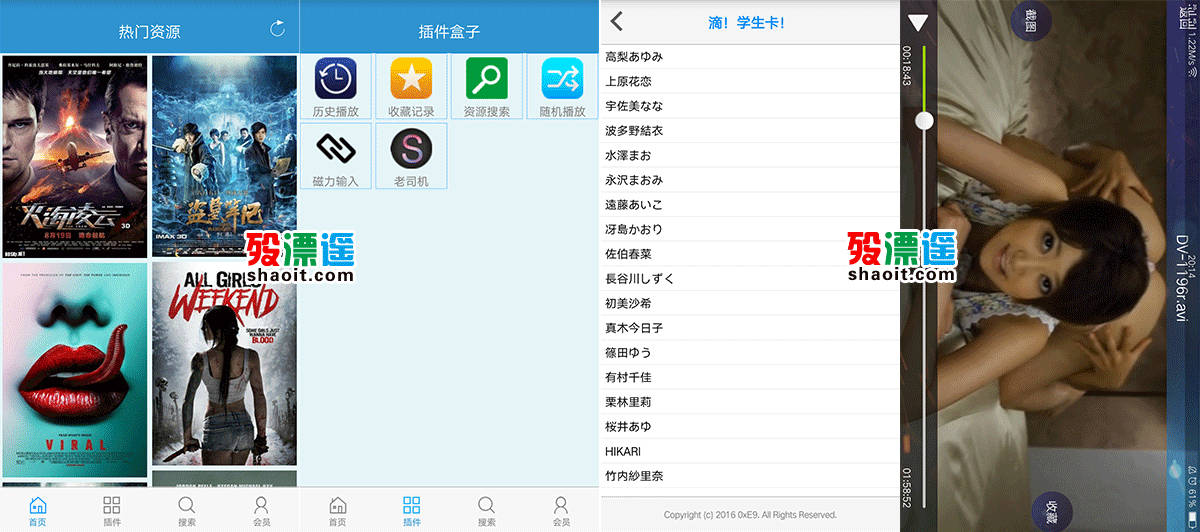
Task: Choose 波多野結衣 from the list
Action: [750, 131]
